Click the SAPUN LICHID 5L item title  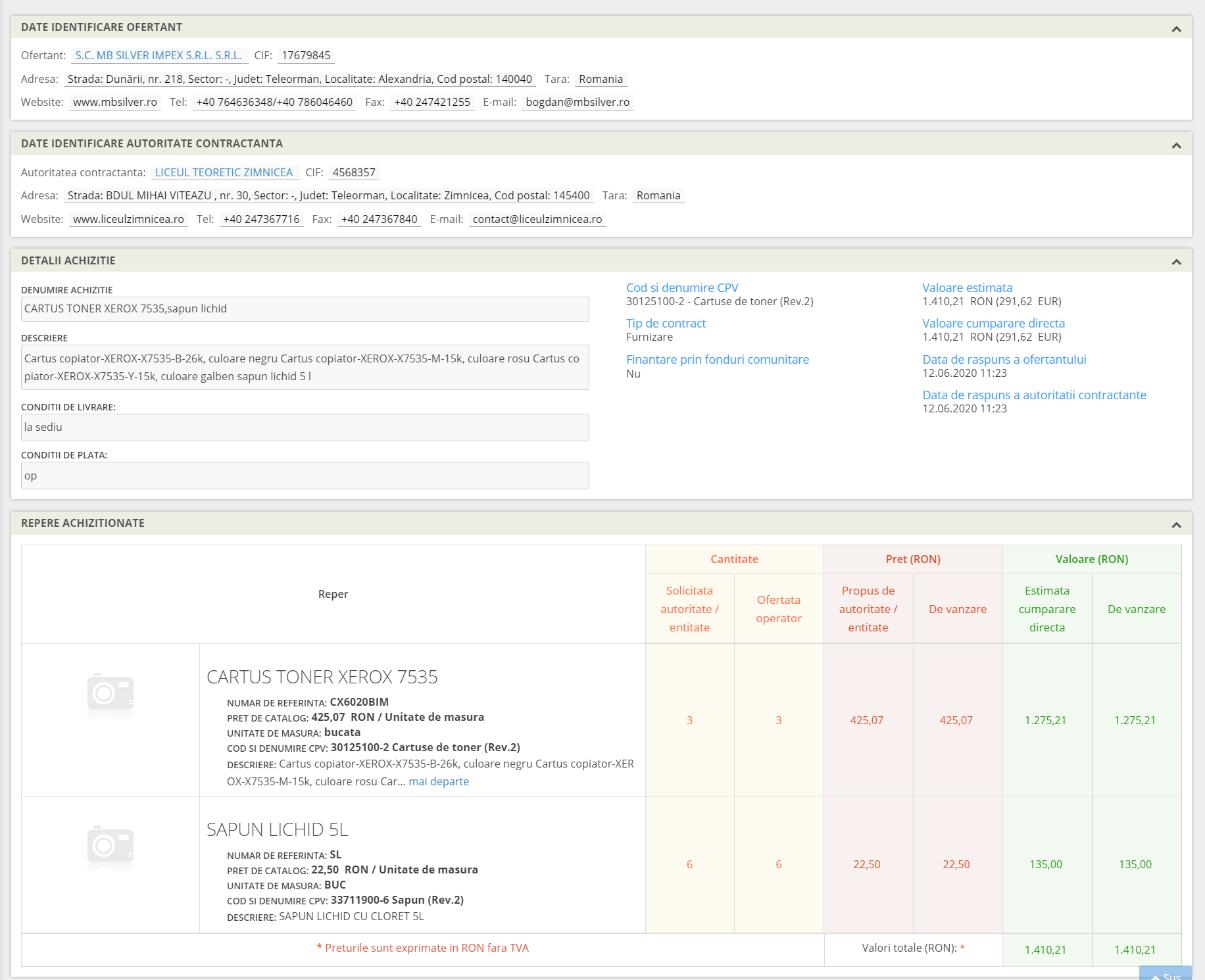(278, 829)
